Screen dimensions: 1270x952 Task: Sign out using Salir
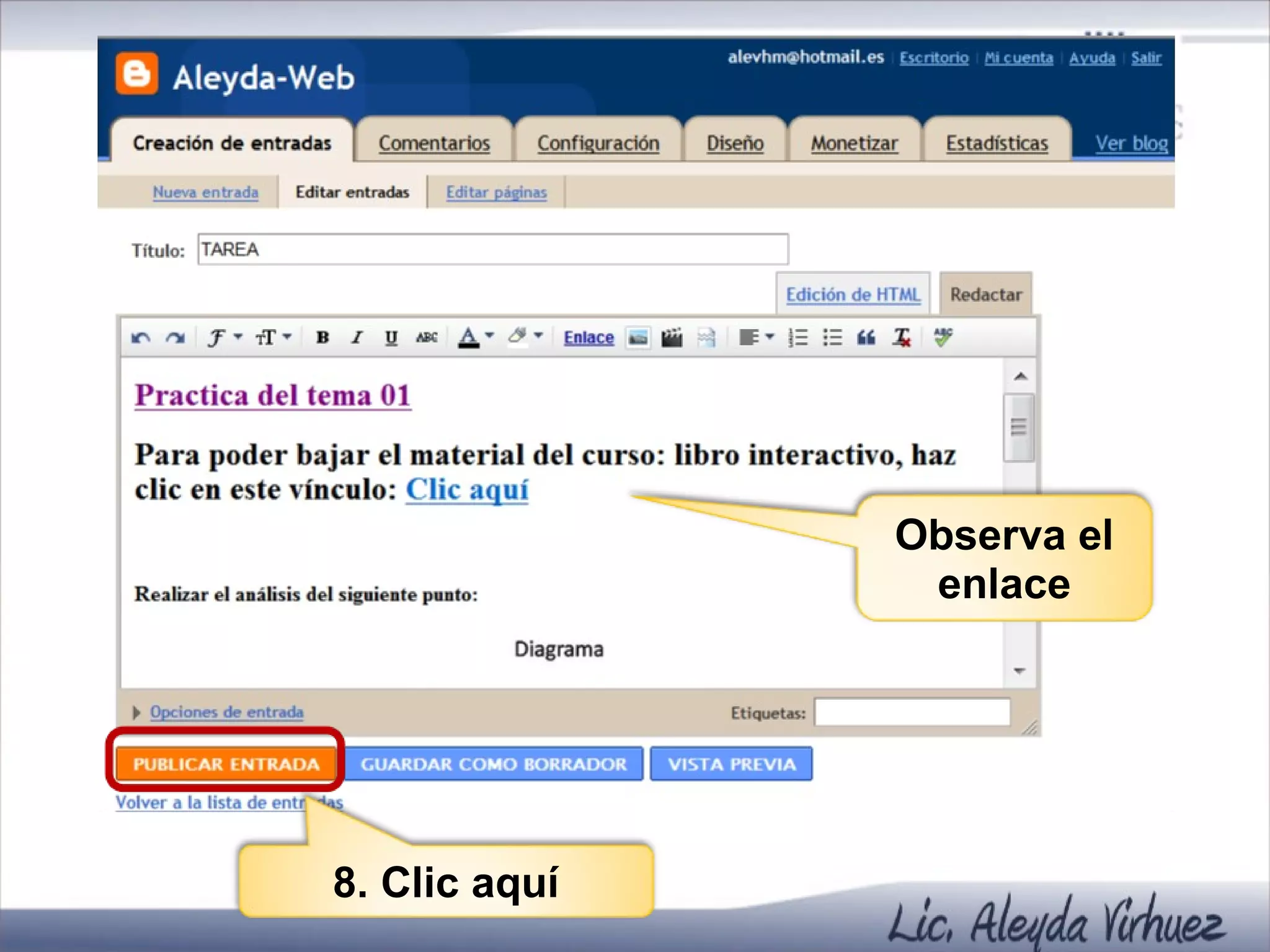coord(1146,58)
